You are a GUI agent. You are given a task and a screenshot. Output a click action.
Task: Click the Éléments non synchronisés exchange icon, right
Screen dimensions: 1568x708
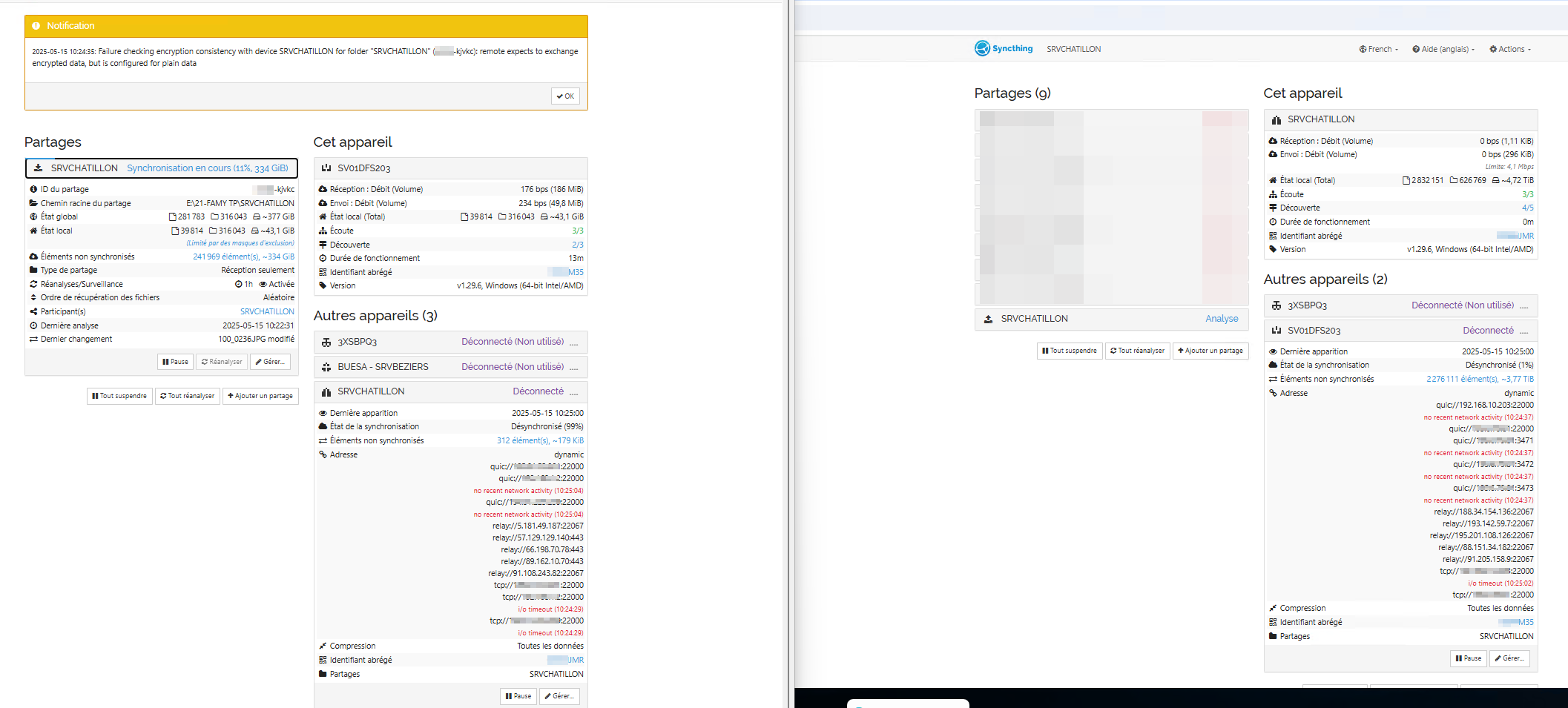pos(1273,379)
